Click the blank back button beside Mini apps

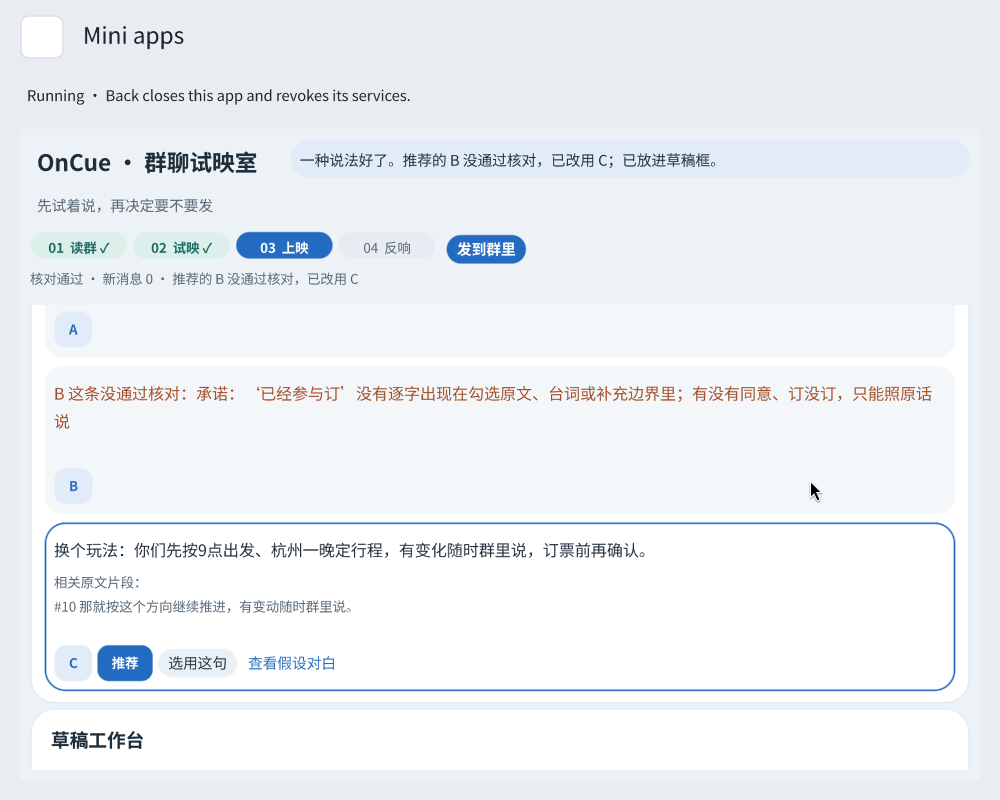42,37
